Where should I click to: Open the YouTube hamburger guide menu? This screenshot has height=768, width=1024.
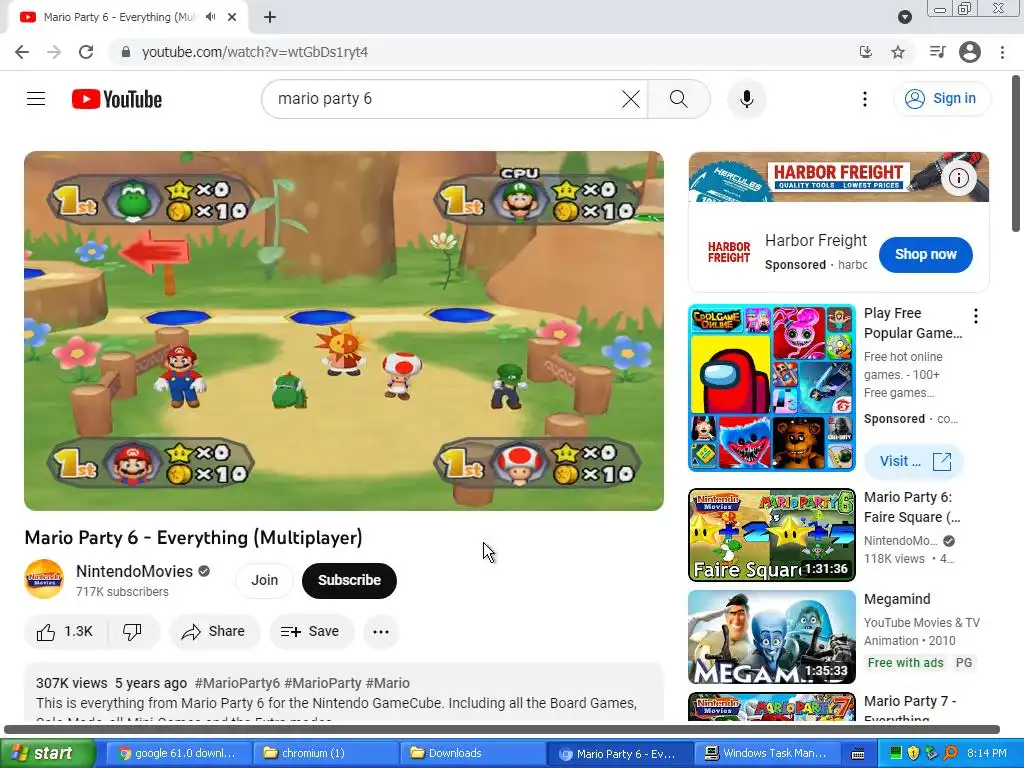(x=36, y=99)
